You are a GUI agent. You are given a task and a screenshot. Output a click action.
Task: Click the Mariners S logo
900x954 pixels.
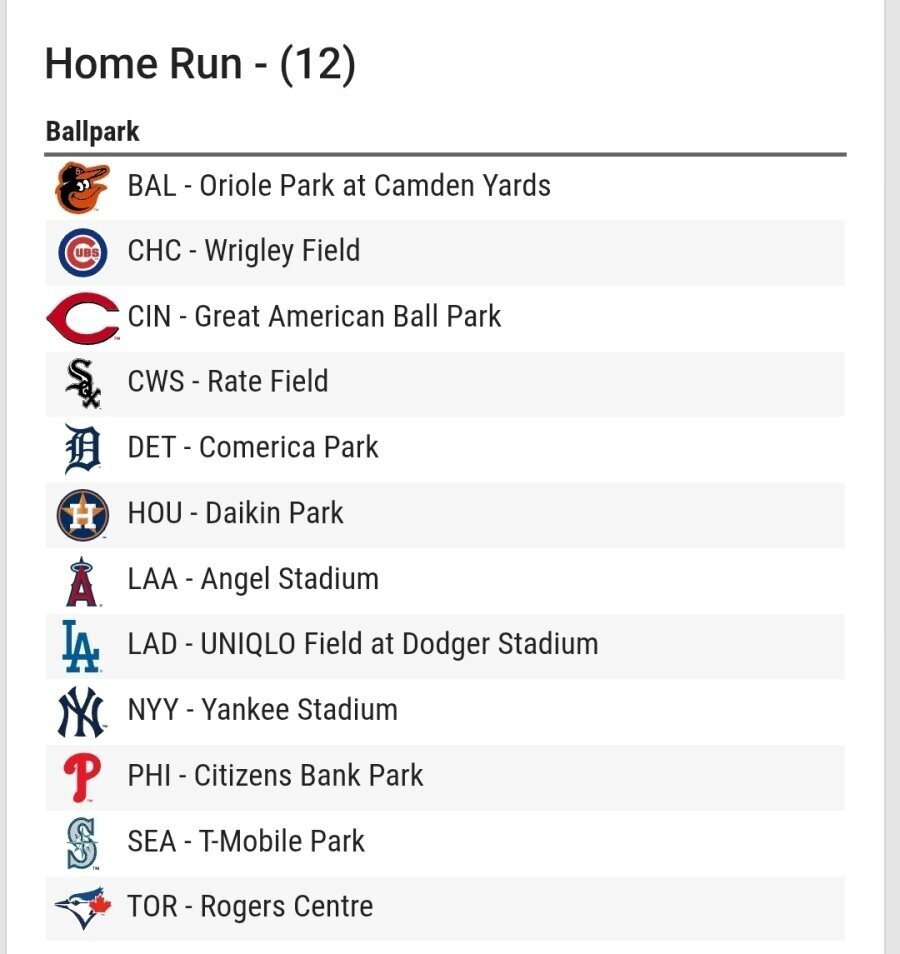click(82, 843)
